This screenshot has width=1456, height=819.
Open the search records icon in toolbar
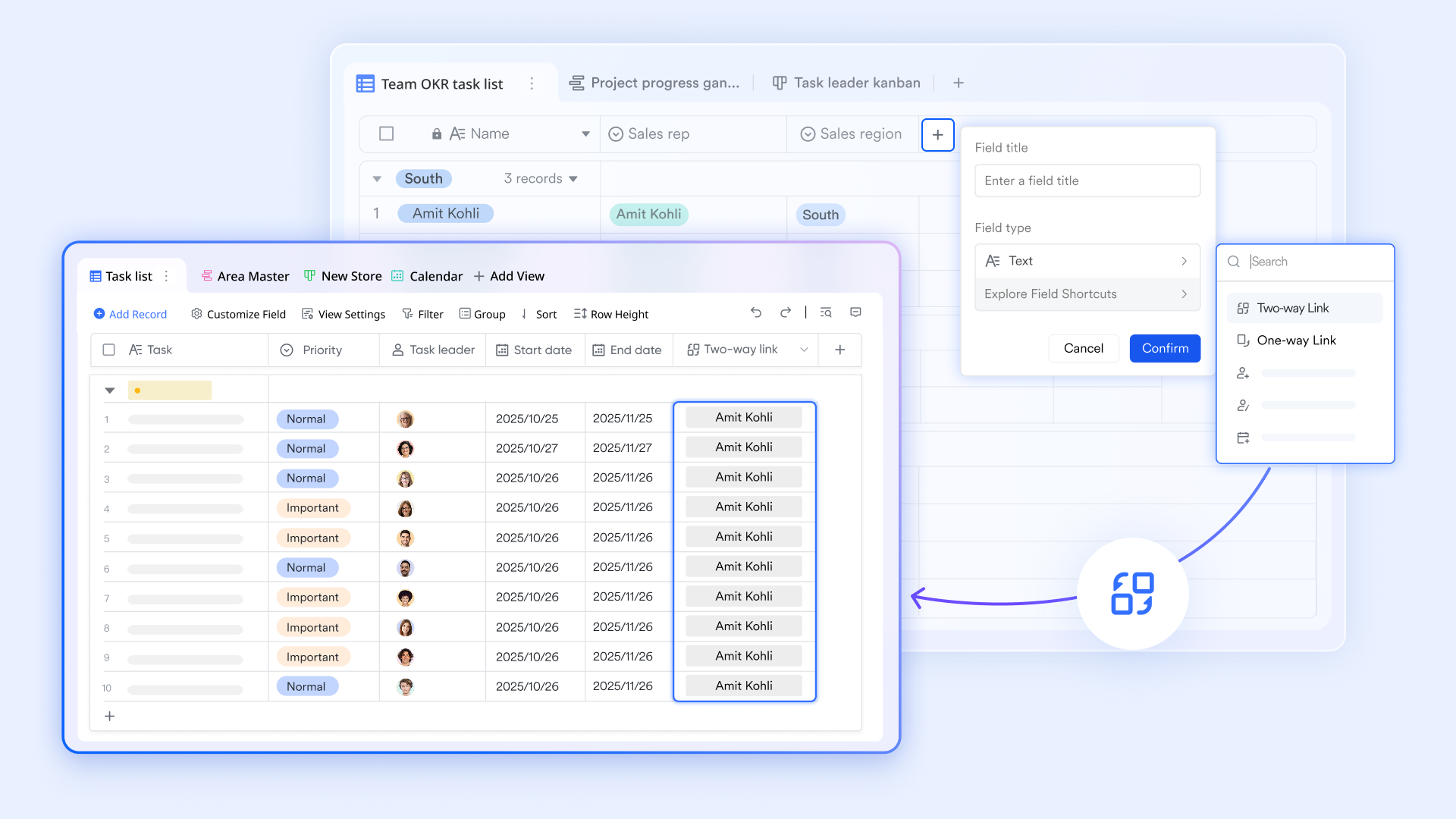[x=826, y=312]
